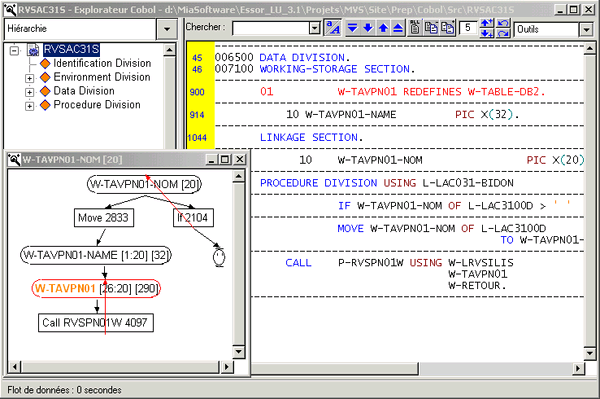The image size is (600, 399).
Task: Expand the Environment Division node
Action: [29, 78]
